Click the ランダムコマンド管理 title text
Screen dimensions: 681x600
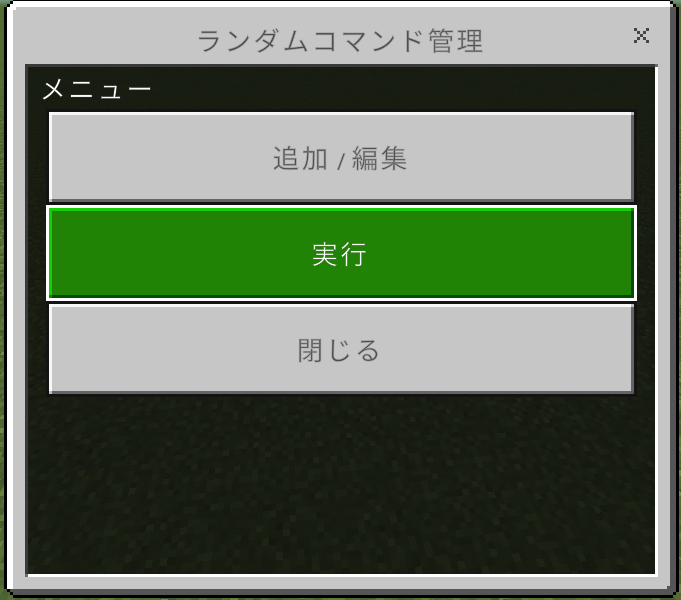click(x=340, y=41)
